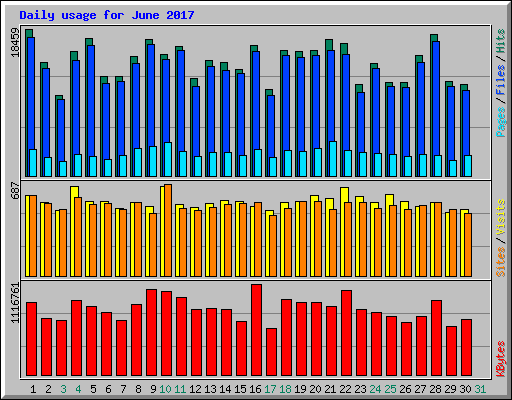Image resolution: width=512 pixels, height=400 pixels.
Task: Click the 'Visits' legend label
Action: [x=501, y=217]
